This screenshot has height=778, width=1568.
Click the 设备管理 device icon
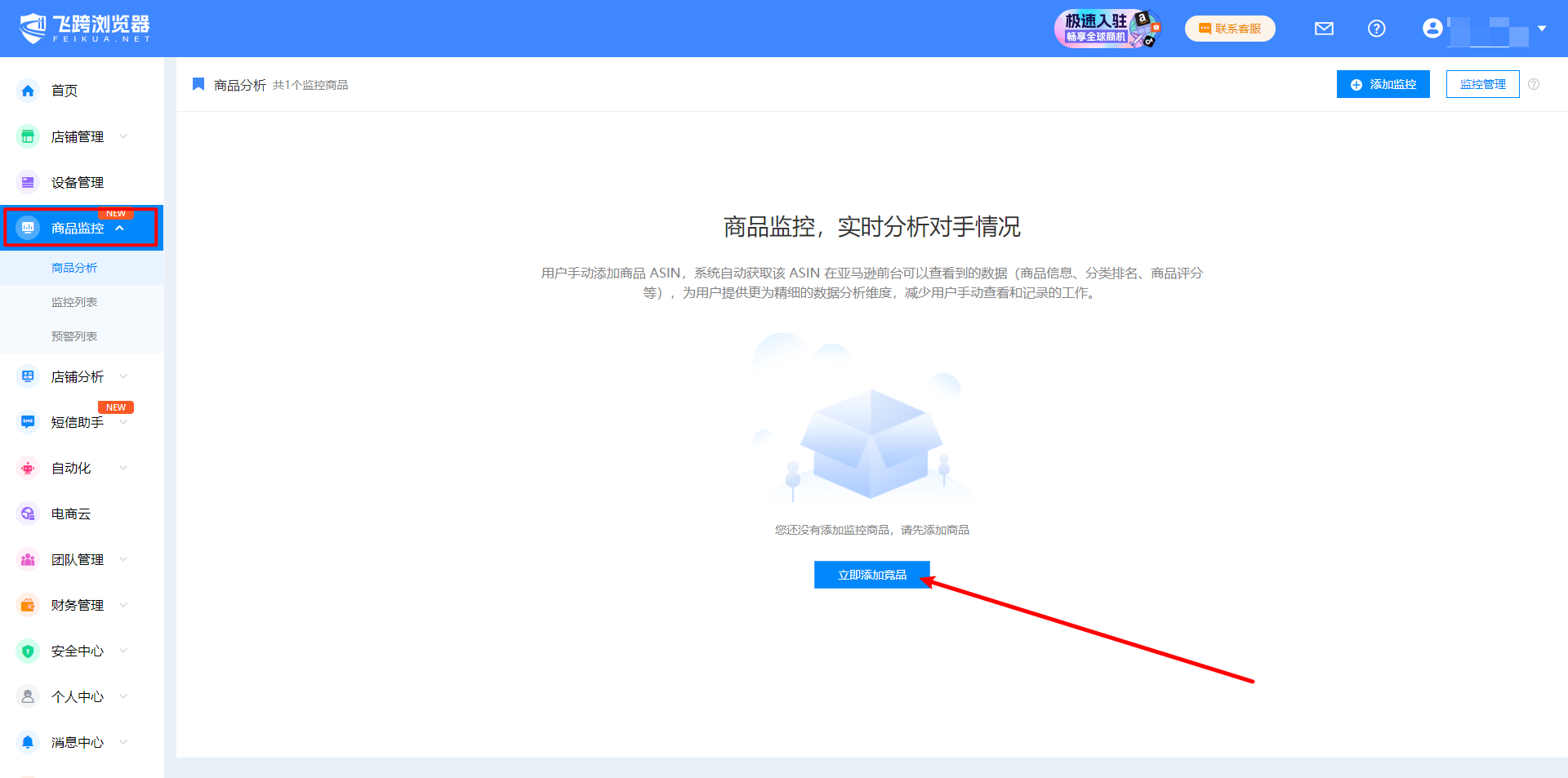point(28,182)
